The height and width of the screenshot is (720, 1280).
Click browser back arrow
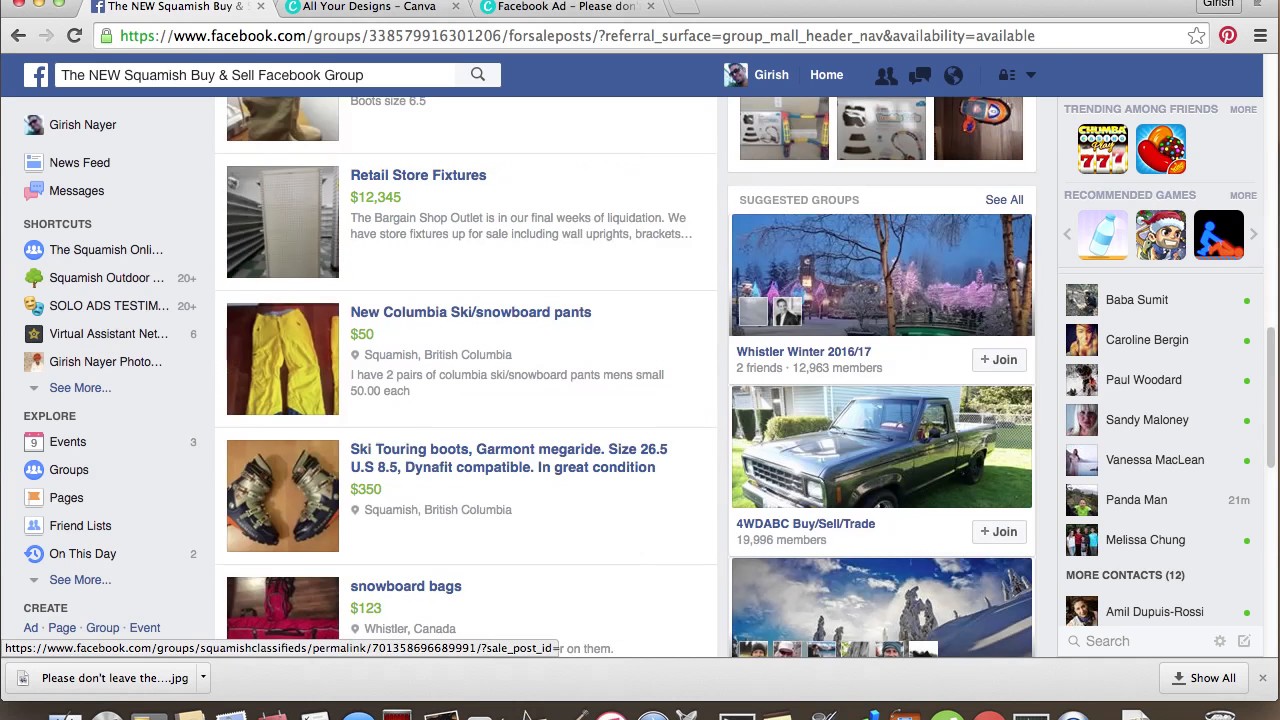(x=18, y=36)
